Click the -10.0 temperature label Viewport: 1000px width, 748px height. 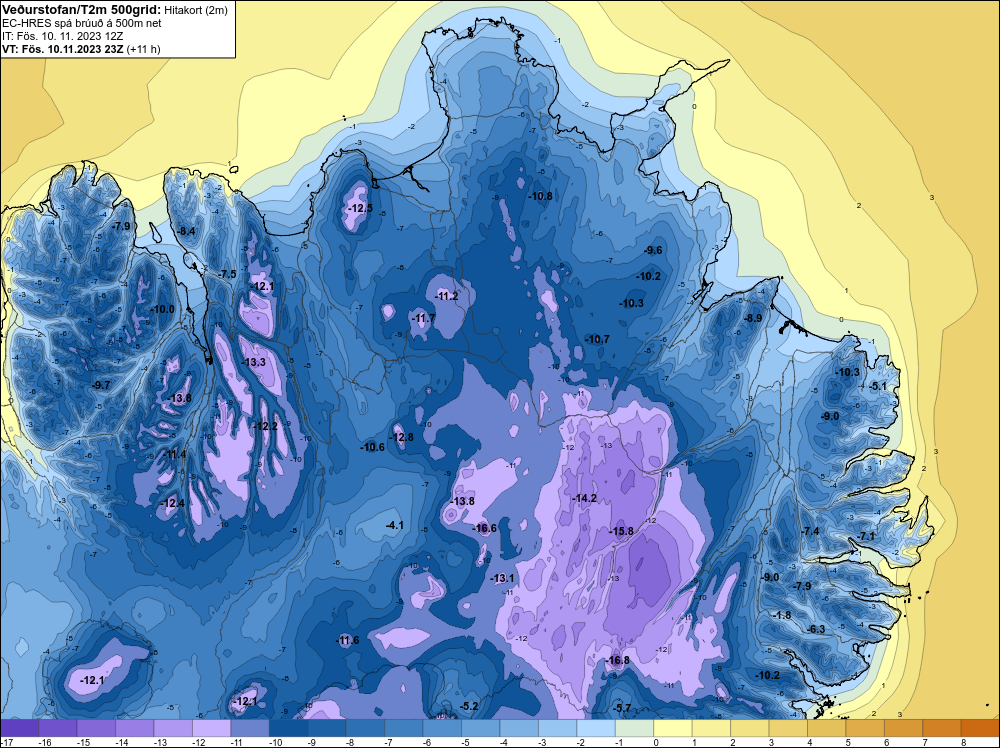coord(162,309)
